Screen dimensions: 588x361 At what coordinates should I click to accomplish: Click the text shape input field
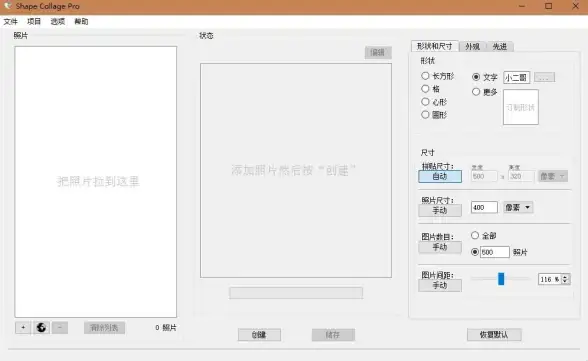pyautogui.click(x=516, y=78)
